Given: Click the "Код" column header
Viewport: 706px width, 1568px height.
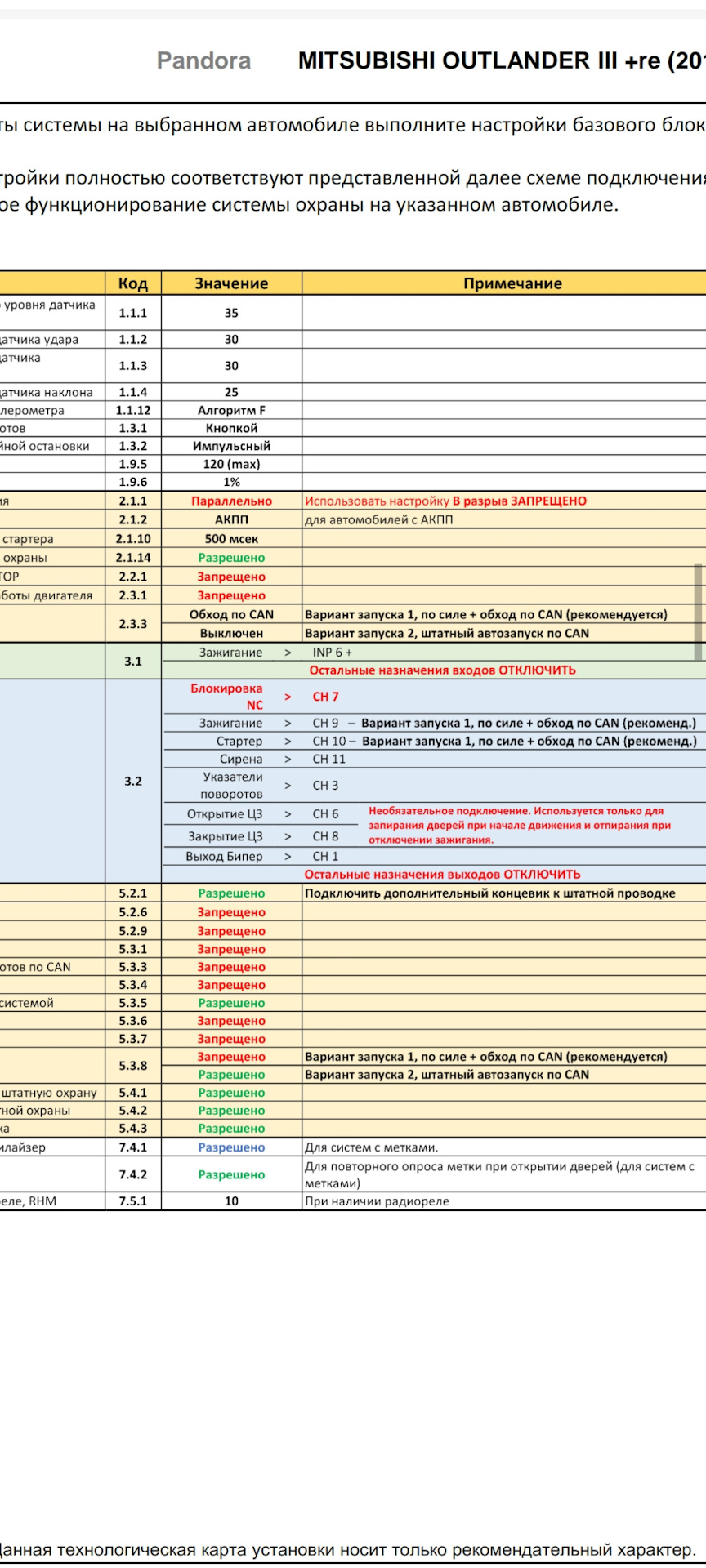Looking at the screenshot, I should pos(133,283).
